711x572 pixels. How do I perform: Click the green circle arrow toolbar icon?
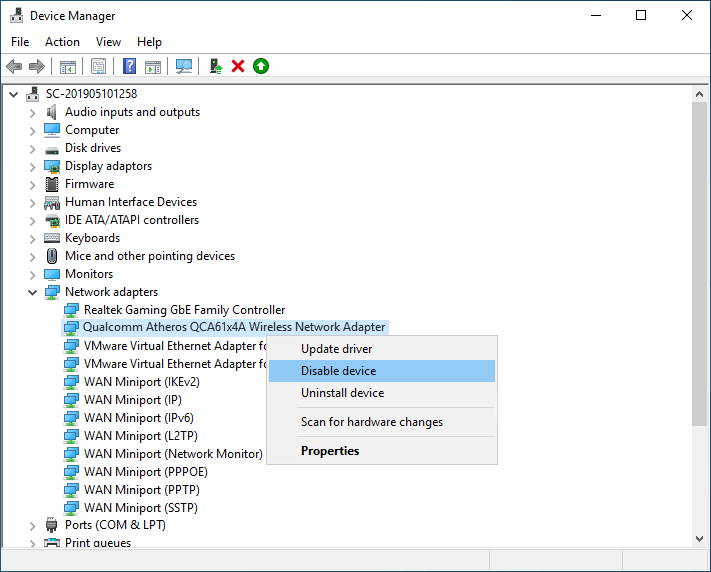point(261,66)
